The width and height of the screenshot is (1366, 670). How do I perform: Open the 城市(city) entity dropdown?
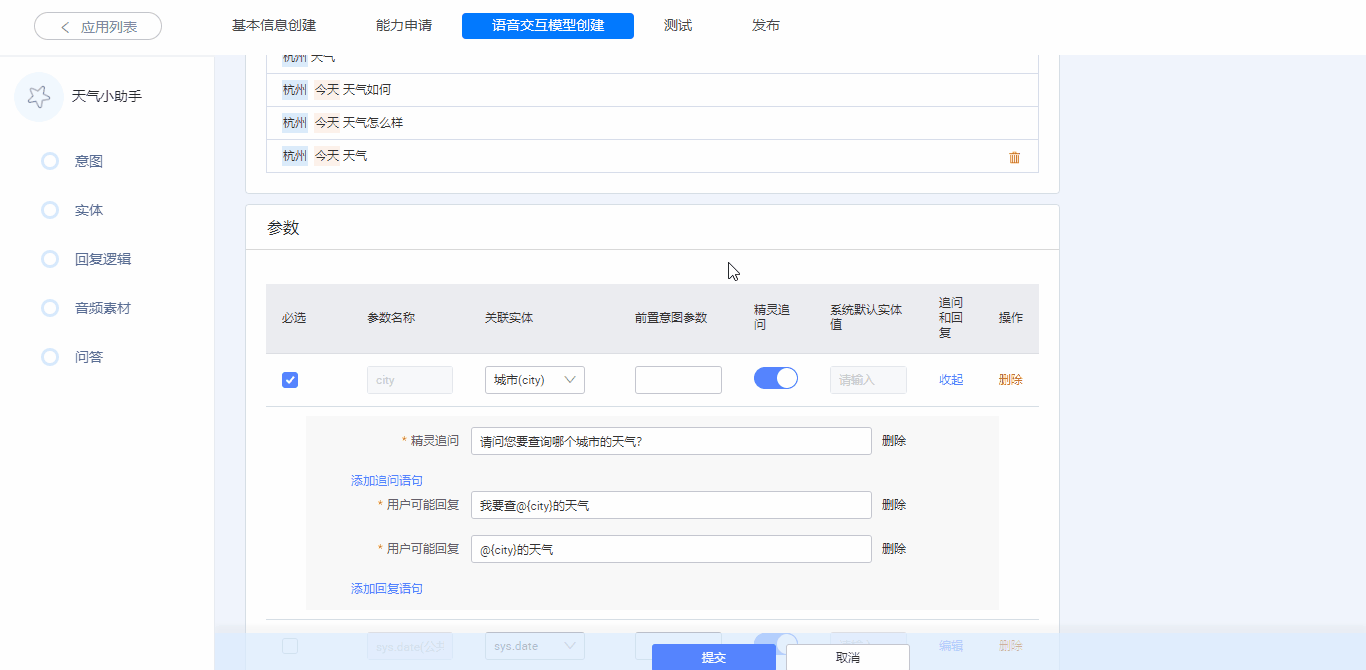pos(535,380)
